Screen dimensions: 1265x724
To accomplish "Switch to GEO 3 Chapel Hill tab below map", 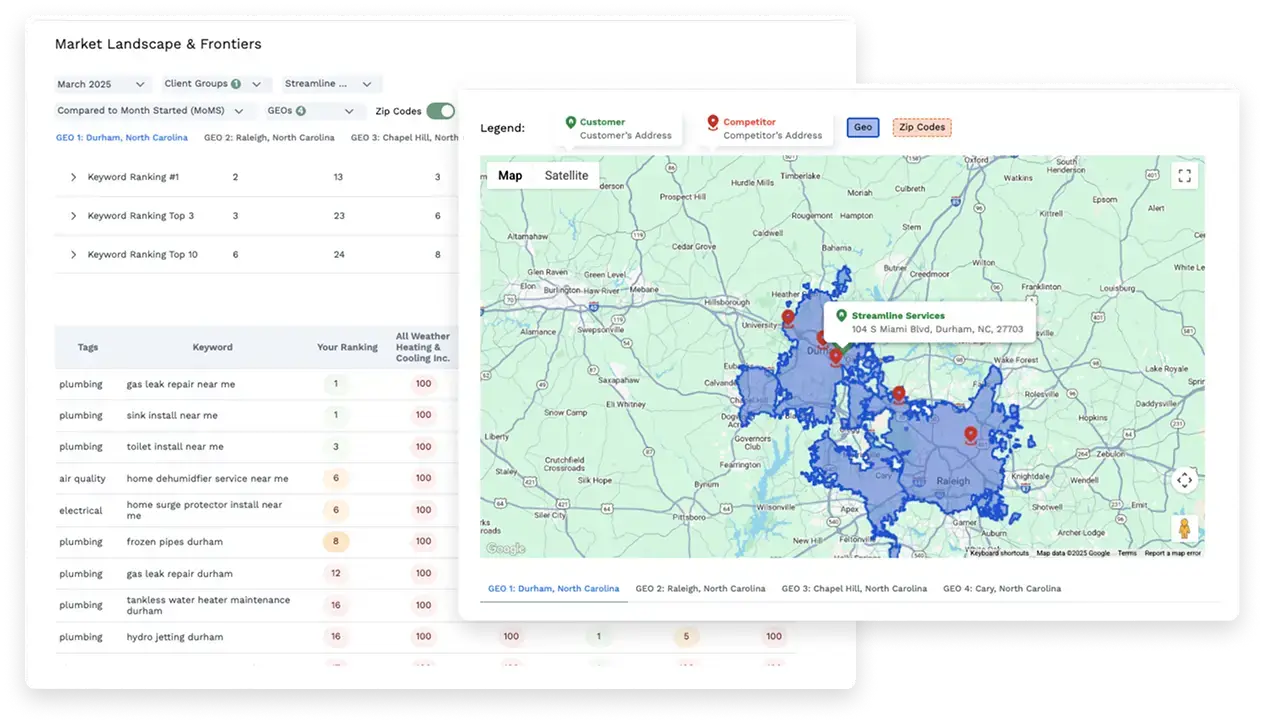I will pos(854,589).
